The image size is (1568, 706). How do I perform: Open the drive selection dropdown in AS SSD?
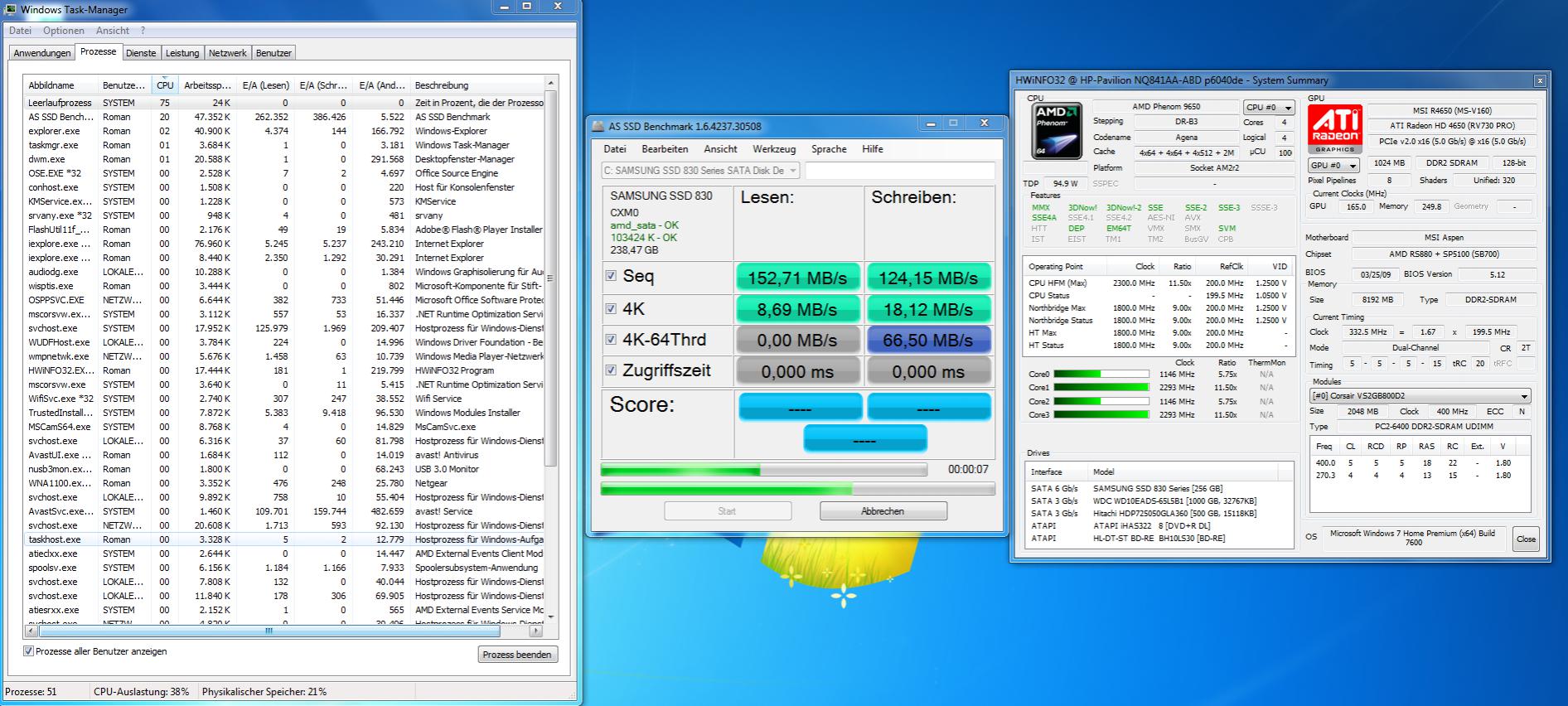(x=700, y=170)
